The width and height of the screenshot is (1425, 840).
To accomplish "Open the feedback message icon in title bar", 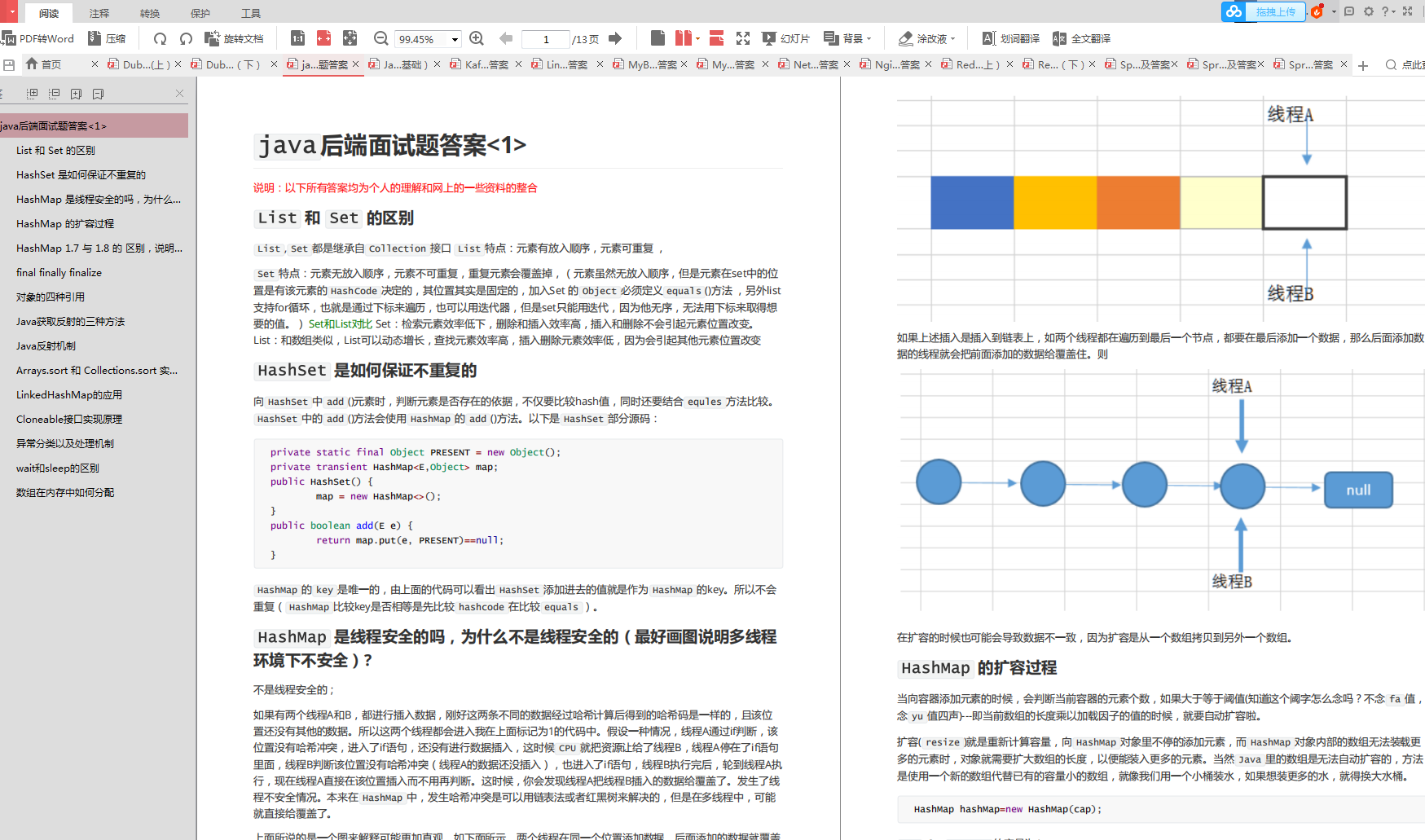I will (x=1349, y=11).
